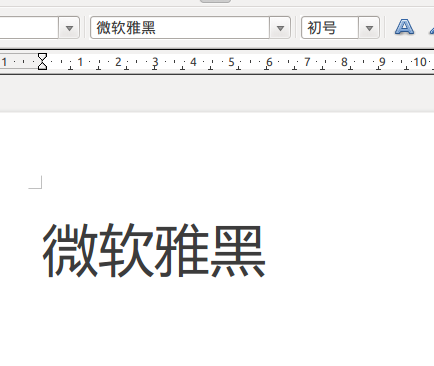The height and width of the screenshot is (366, 434).
Task: Expand the 初号 font size dropdown arrow
Action: (x=369, y=28)
